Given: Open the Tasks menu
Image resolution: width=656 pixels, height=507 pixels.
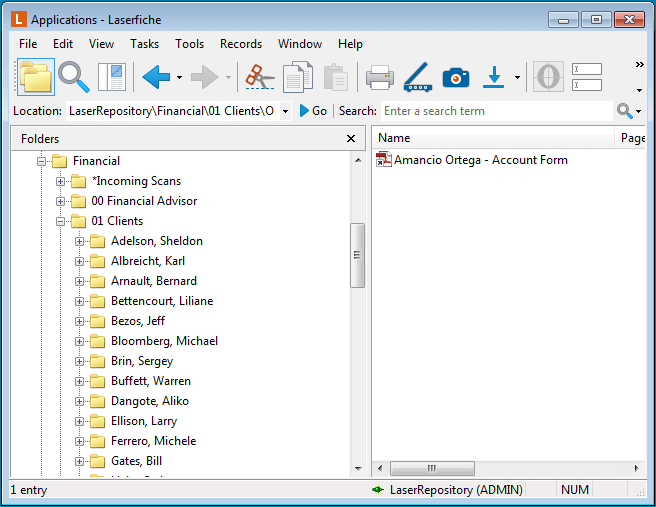Looking at the screenshot, I should coord(144,44).
